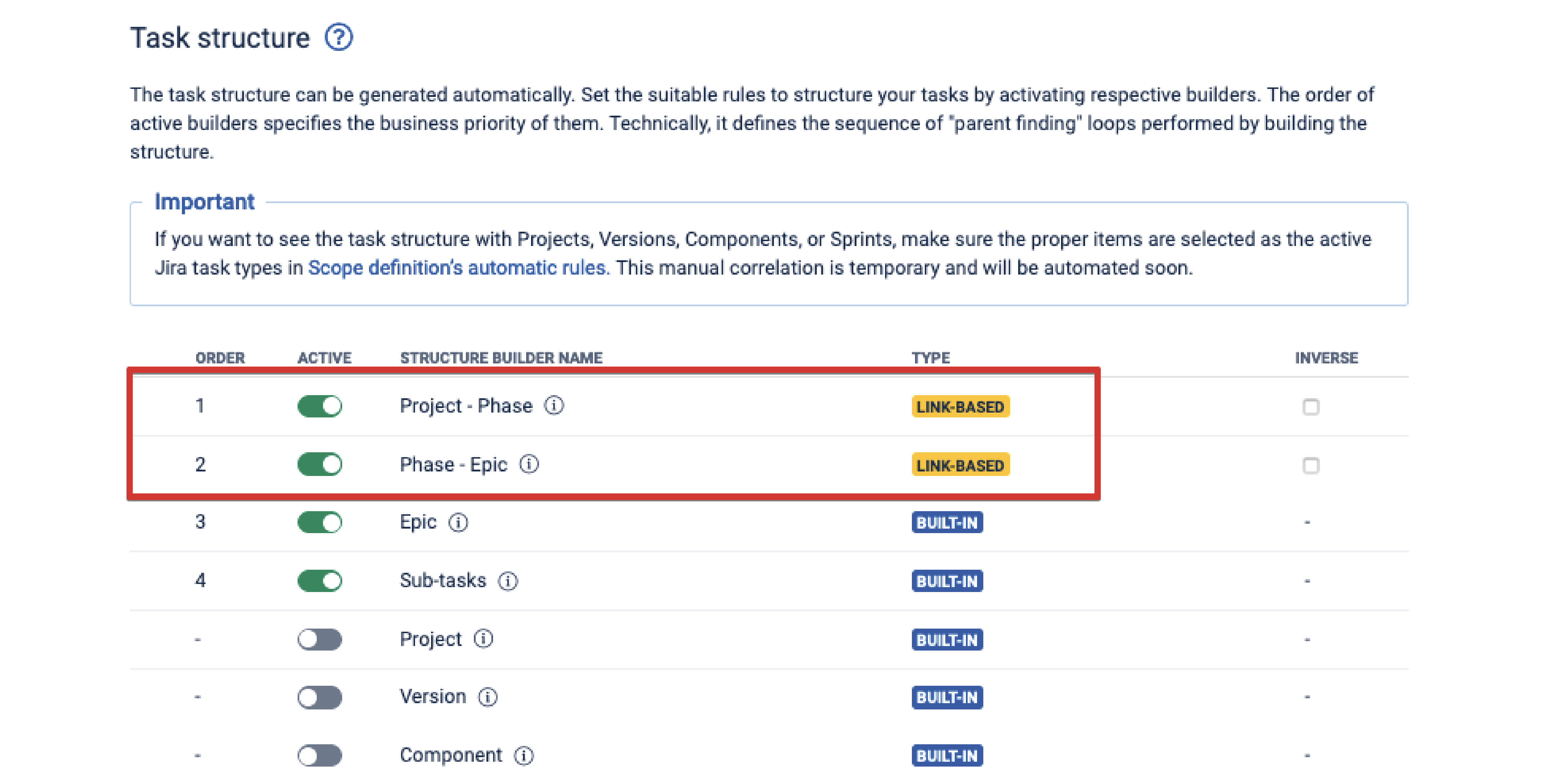
Task: Show info for Project - Phase builder
Action: point(554,405)
